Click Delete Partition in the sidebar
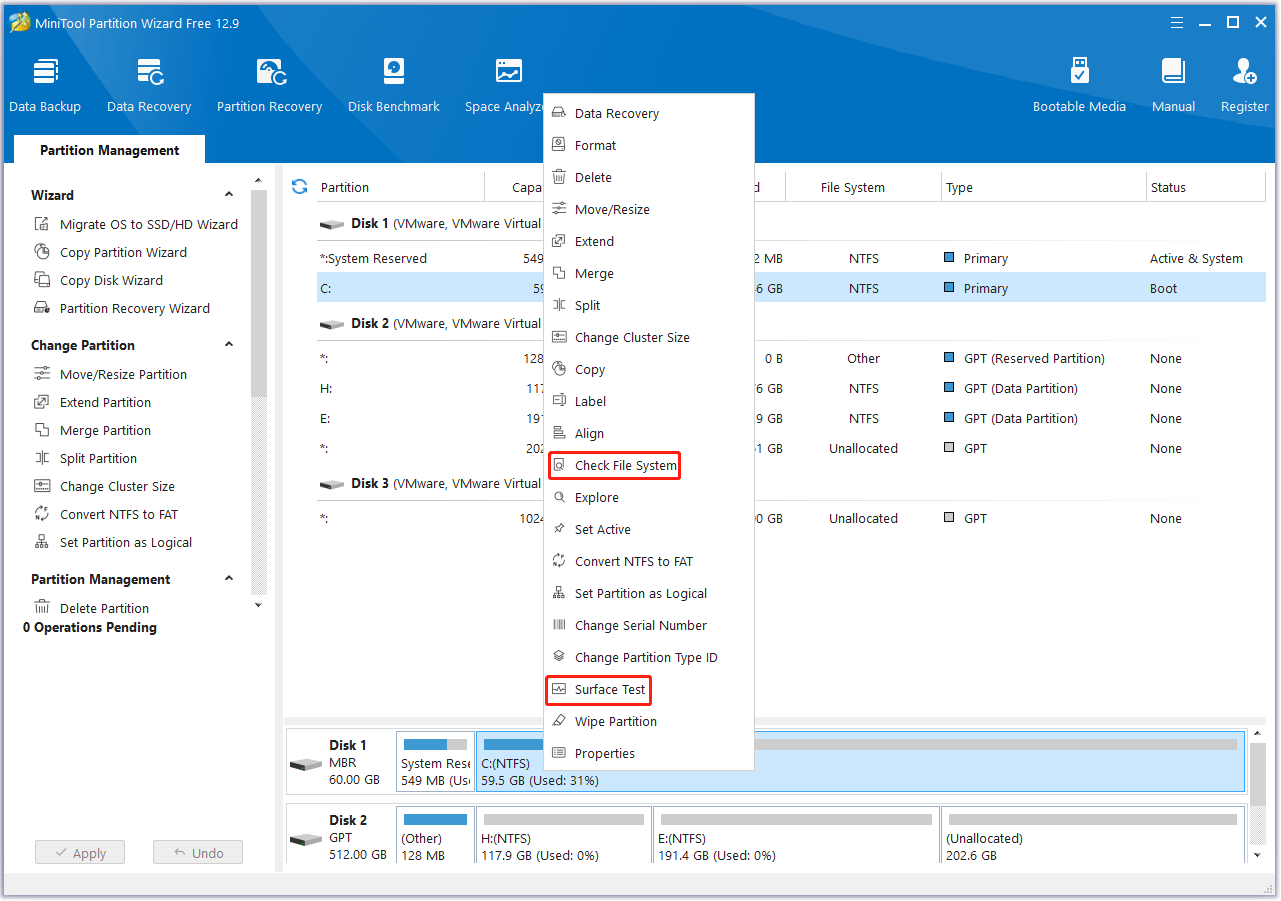Image resolution: width=1281 pixels, height=901 pixels. pos(91,609)
